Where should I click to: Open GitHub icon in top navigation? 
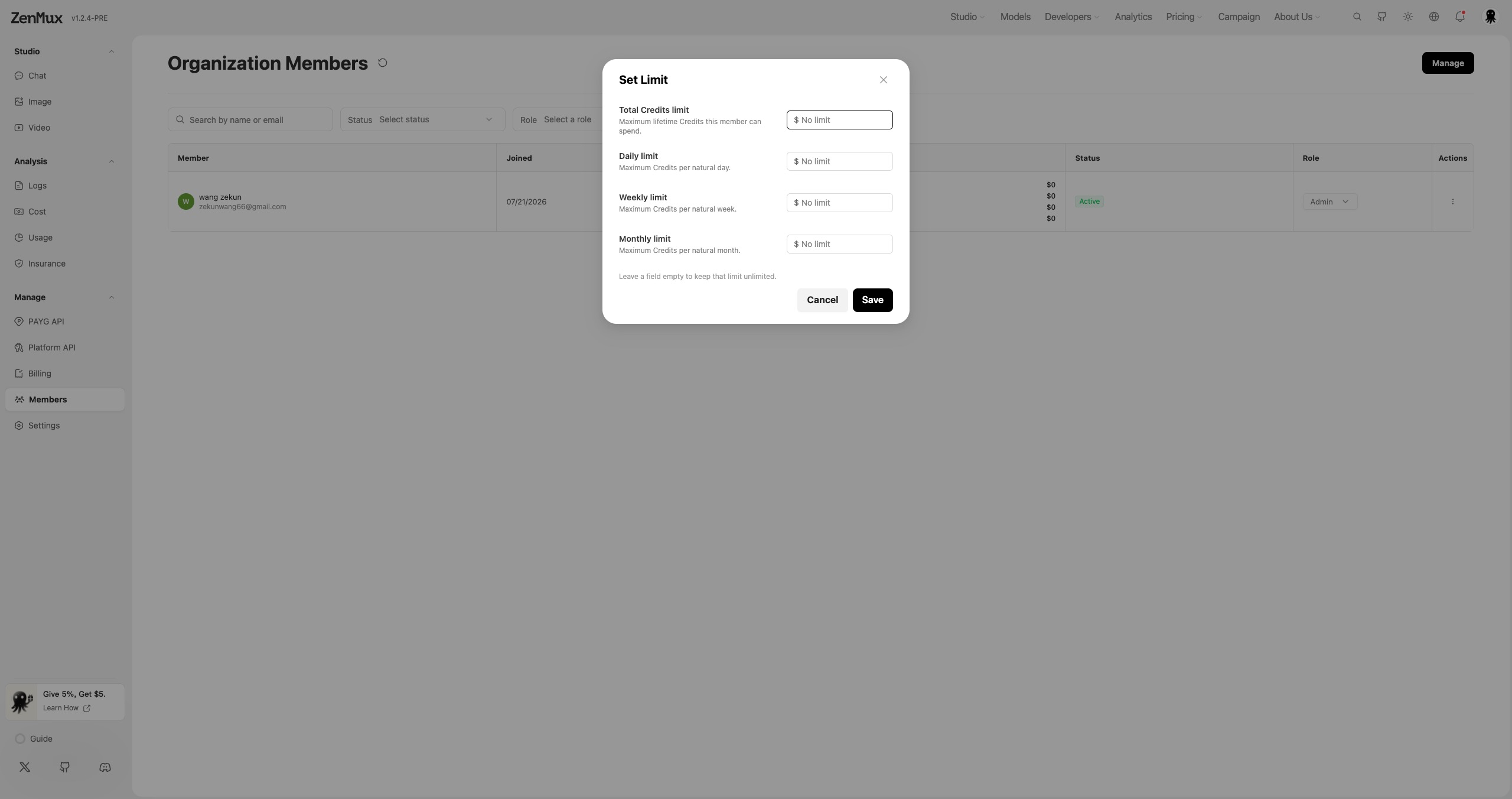pos(1382,17)
